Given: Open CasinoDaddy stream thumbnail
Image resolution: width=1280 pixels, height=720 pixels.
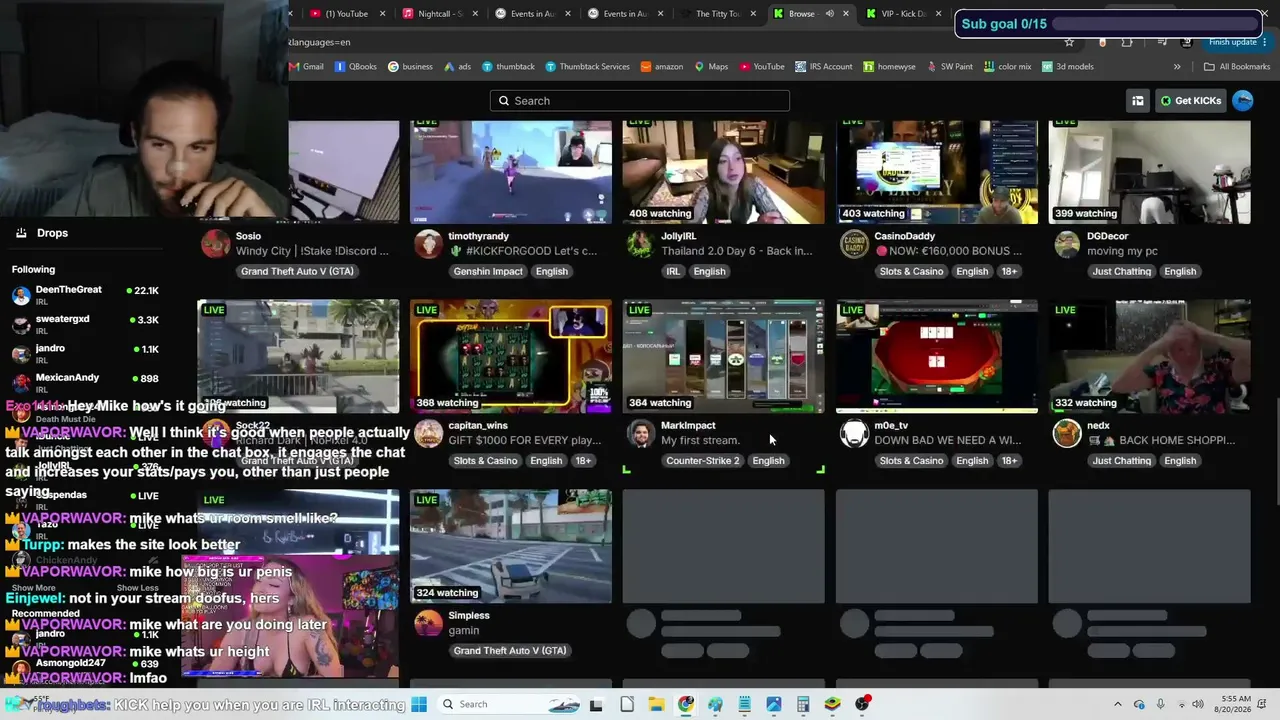Looking at the screenshot, I should click(x=936, y=172).
